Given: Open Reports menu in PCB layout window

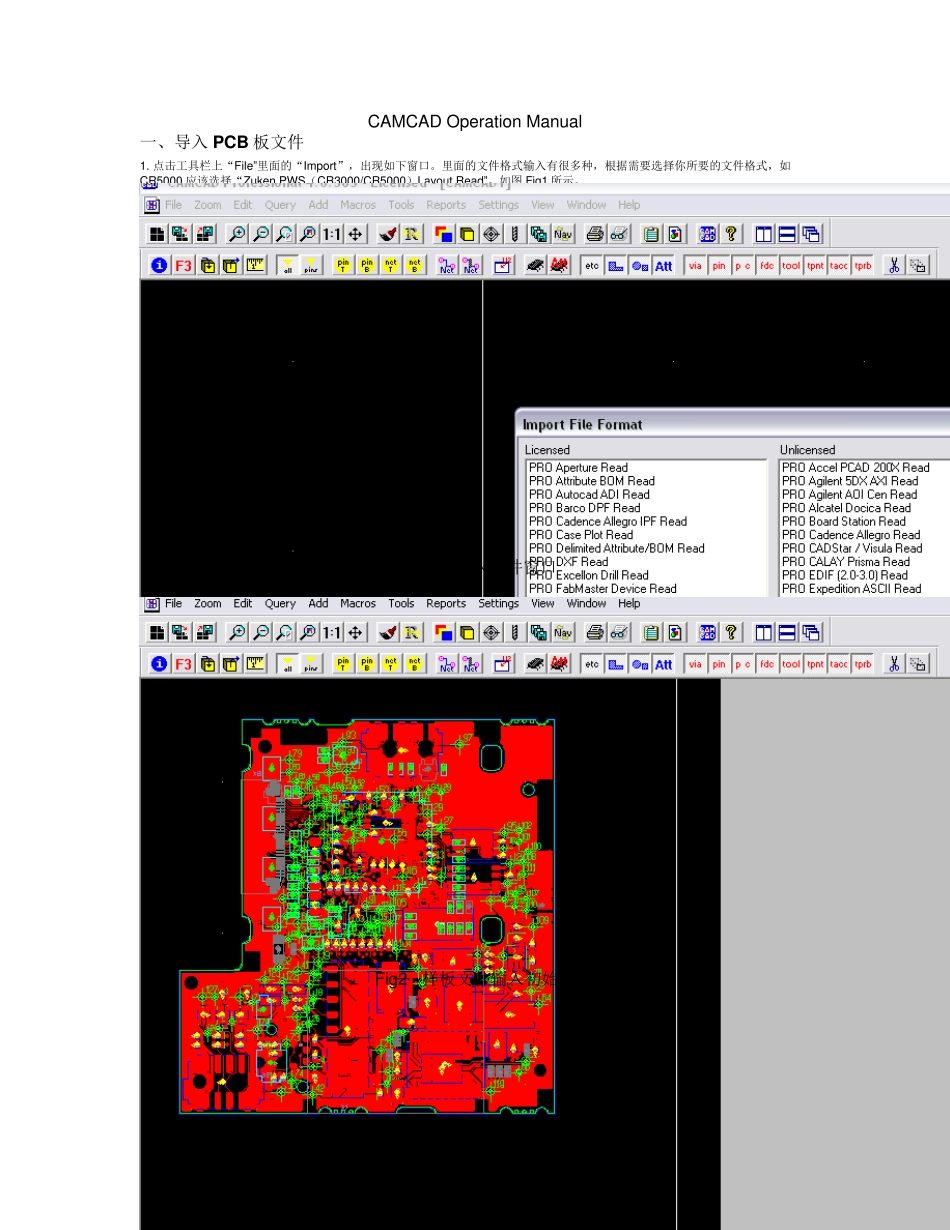Looking at the screenshot, I should [x=446, y=603].
